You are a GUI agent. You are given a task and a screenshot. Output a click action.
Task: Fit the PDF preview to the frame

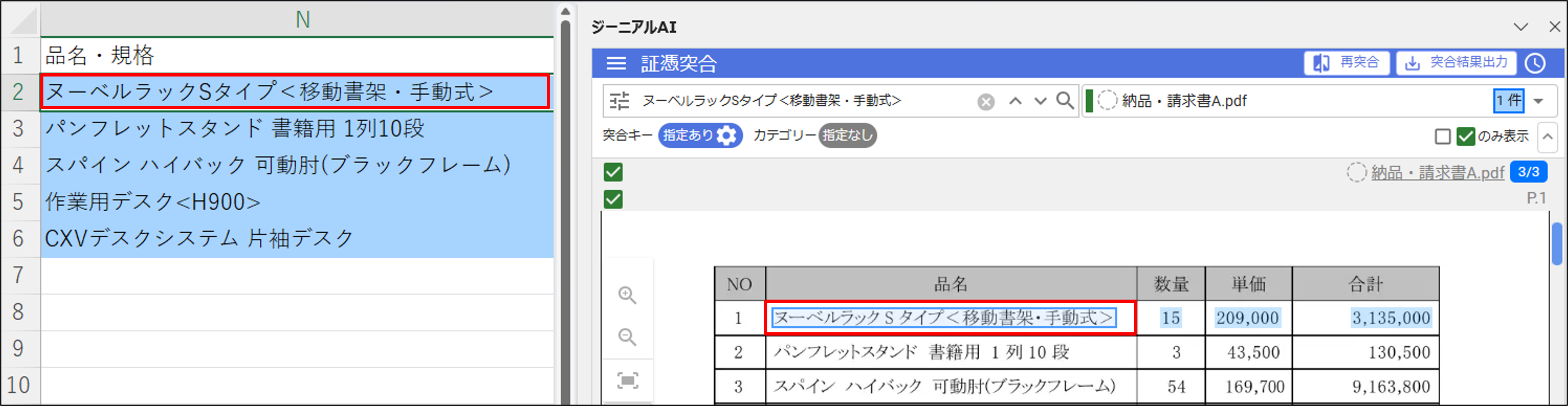click(x=627, y=380)
